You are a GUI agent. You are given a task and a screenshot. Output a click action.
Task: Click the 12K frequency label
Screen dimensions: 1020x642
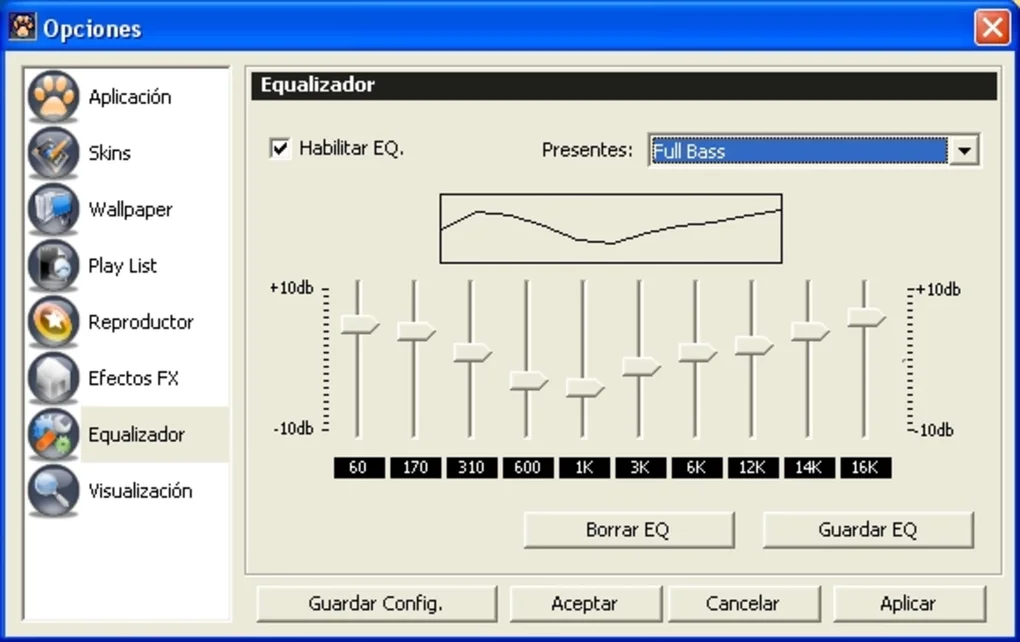pos(753,468)
